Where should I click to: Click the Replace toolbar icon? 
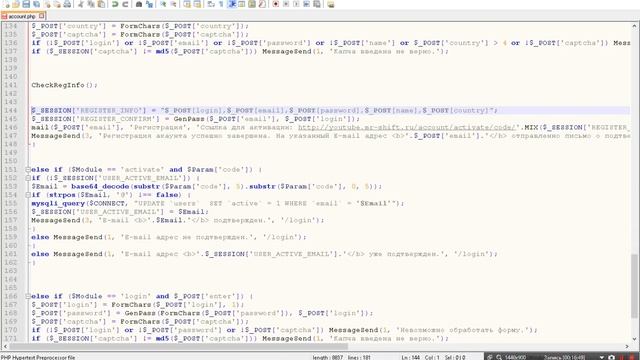point(149,4)
